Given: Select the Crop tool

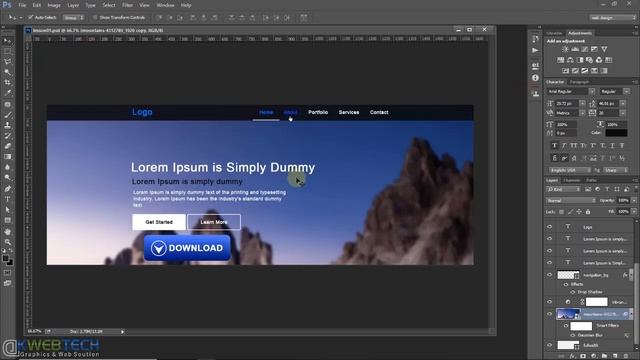Looking at the screenshot, I should click(7, 82).
